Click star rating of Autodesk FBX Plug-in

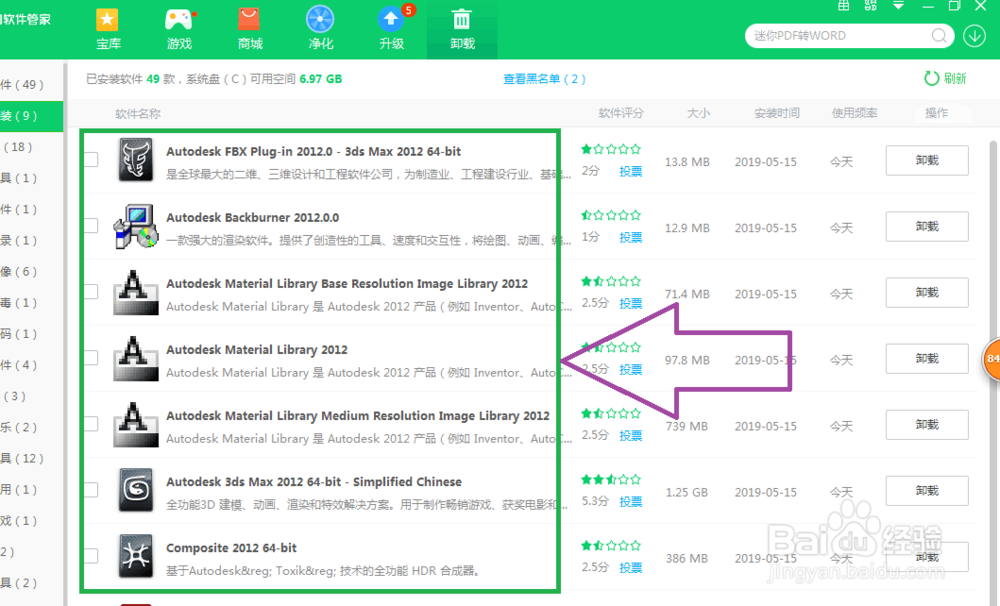click(611, 149)
